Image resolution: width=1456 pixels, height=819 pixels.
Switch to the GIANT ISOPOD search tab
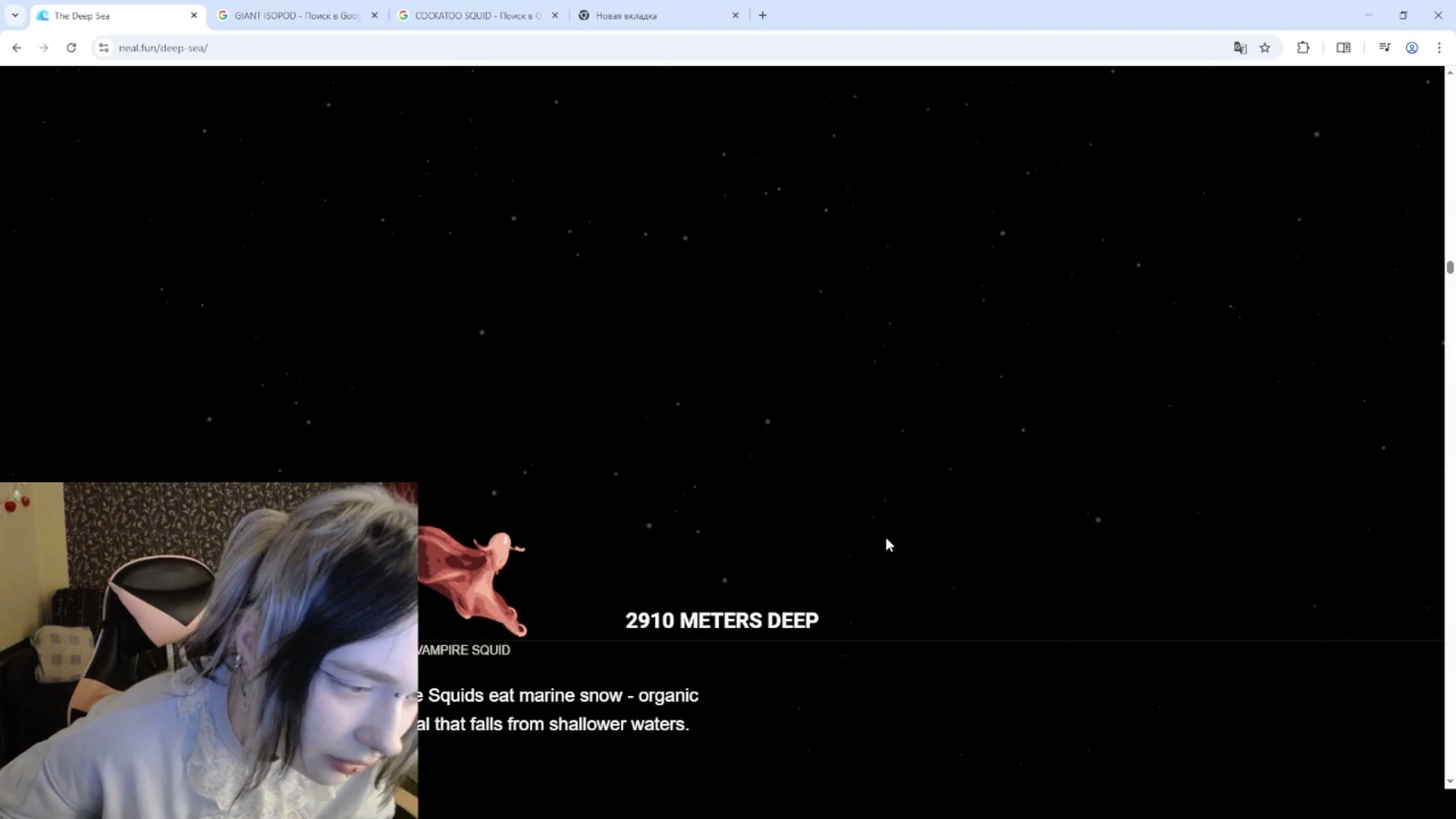click(x=297, y=15)
